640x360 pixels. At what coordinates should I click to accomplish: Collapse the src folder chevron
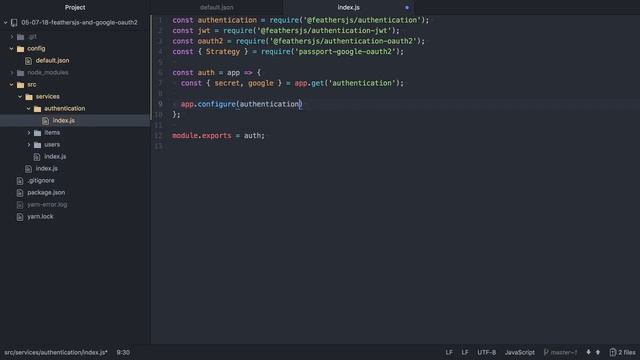tap(12, 84)
